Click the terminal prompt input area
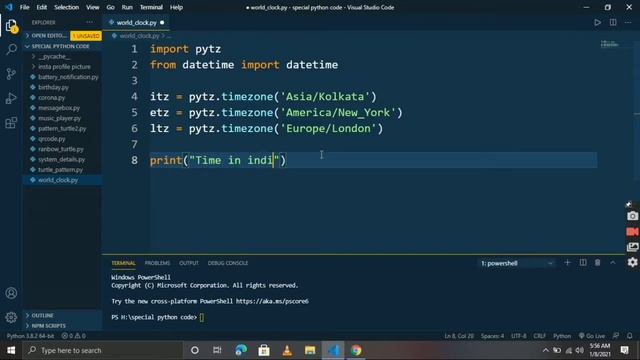The image size is (640, 360). [202, 317]
